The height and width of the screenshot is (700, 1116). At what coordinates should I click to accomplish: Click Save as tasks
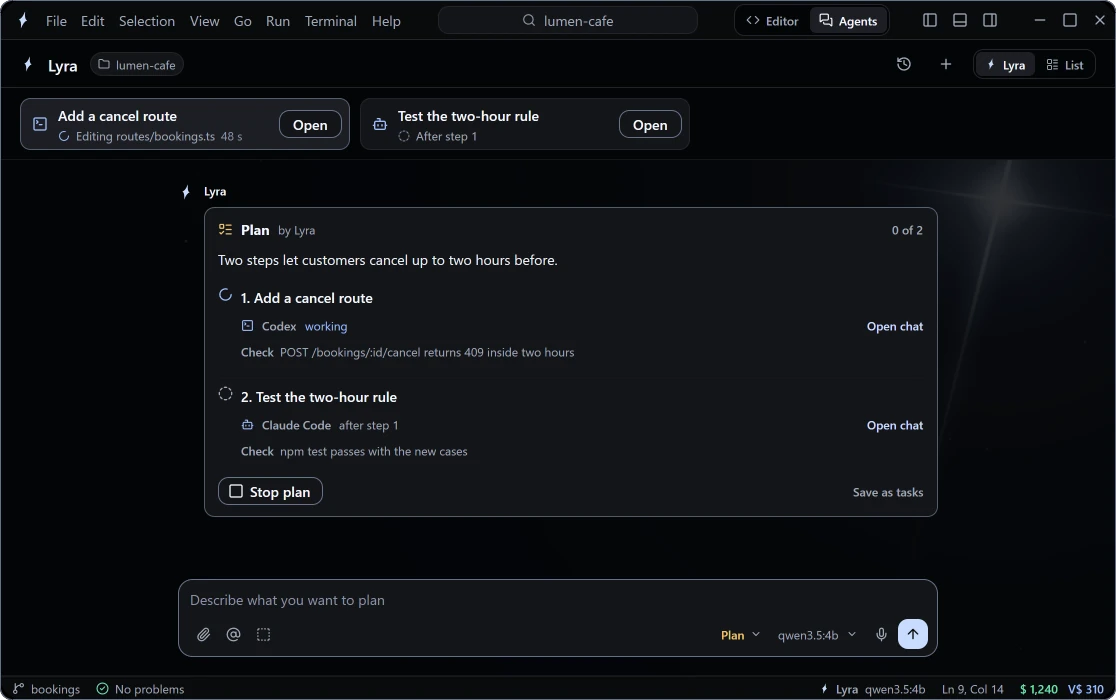click(x=888, y=492)
